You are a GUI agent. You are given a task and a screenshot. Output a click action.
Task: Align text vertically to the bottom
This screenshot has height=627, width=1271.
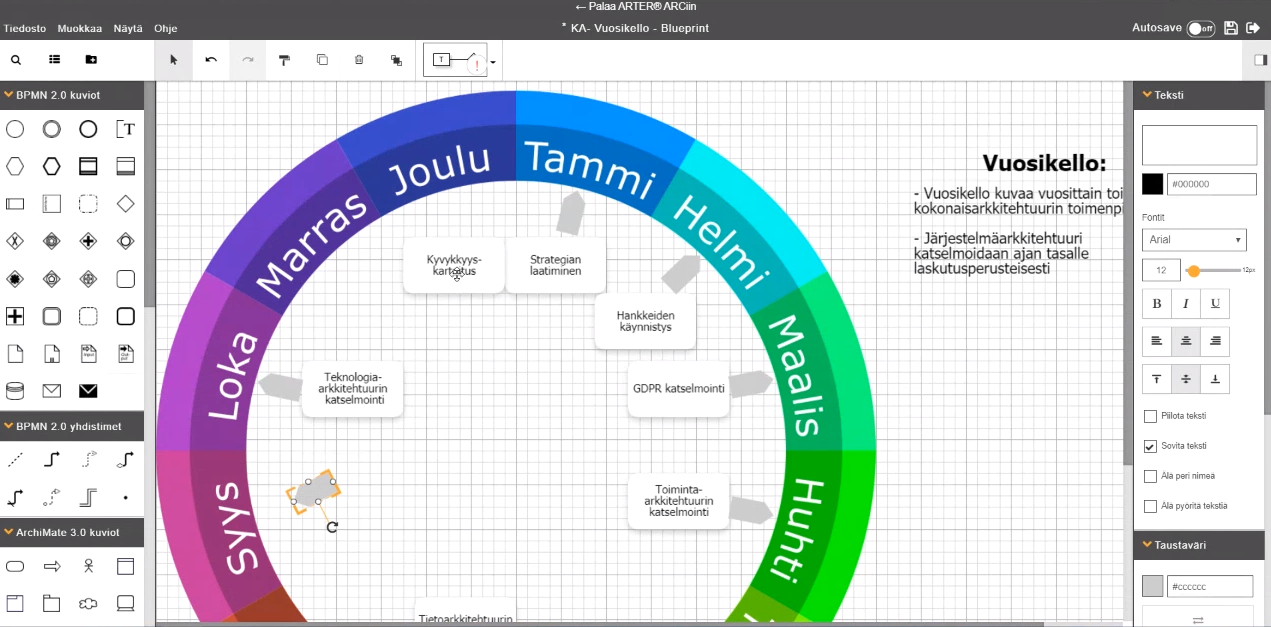pyautogui.click(x=1215, y=379)
